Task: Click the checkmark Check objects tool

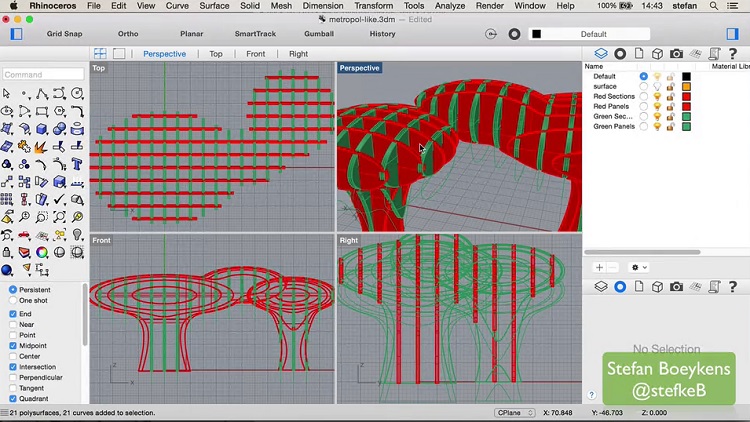Action: point(60,200)
